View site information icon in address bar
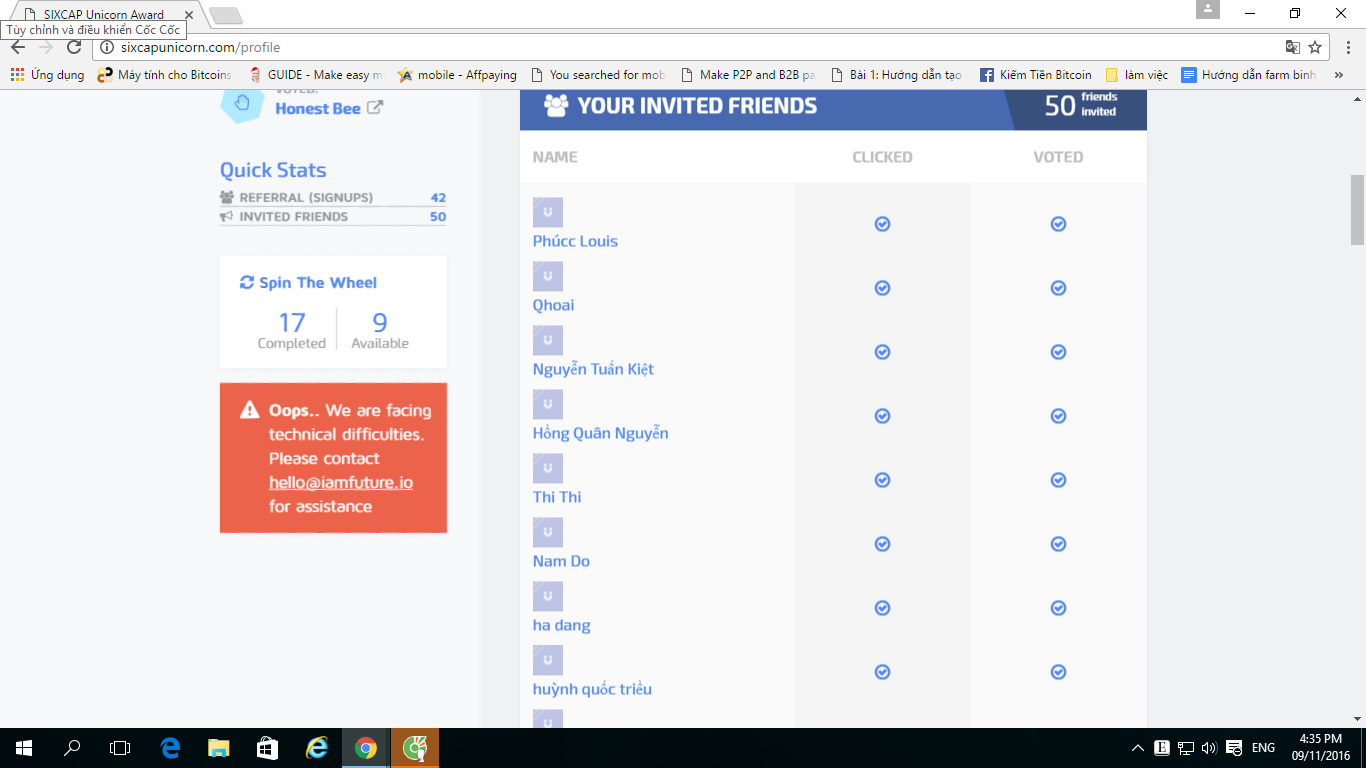 click(108, 47)
